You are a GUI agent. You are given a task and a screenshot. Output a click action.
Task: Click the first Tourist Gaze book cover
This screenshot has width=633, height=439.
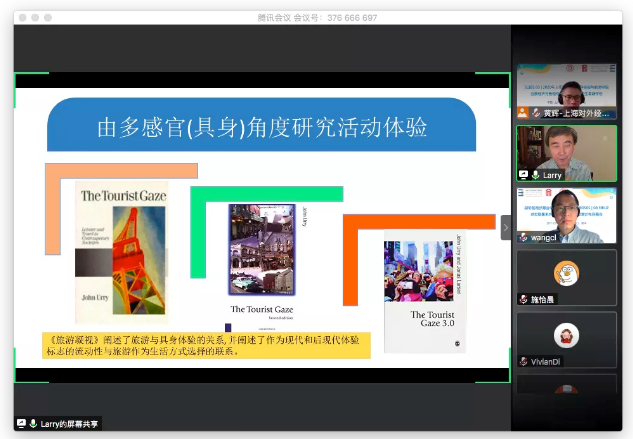point(121,250)
